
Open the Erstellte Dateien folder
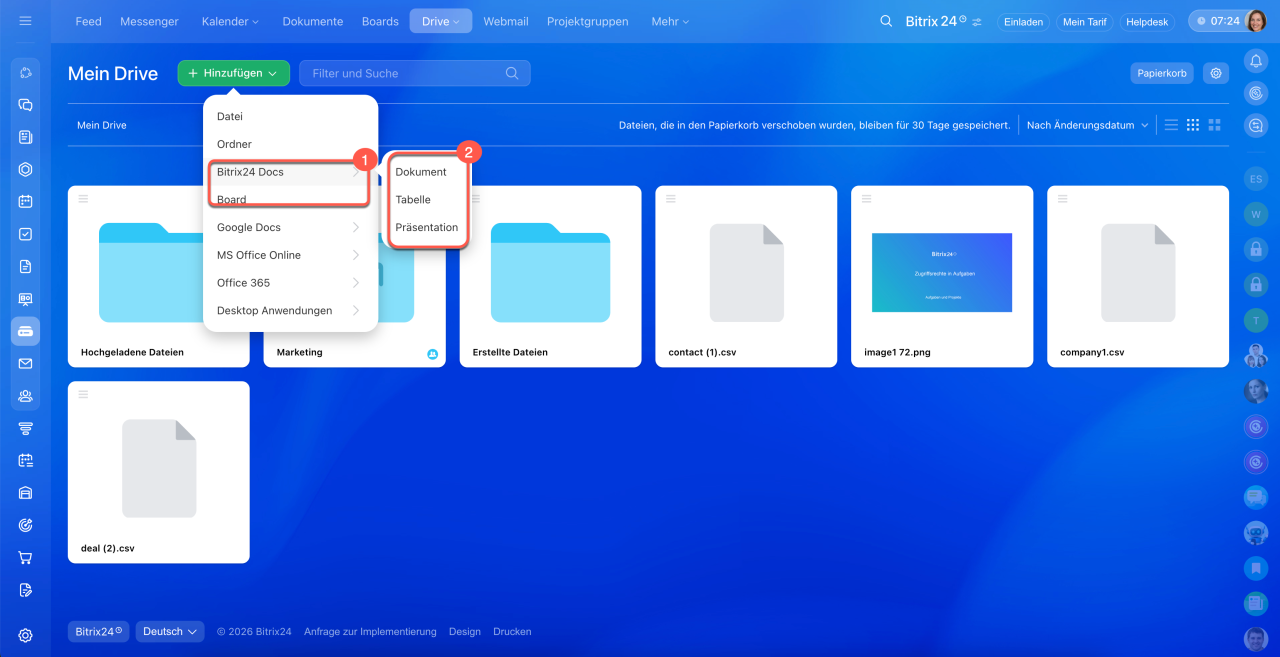[551, 277]
